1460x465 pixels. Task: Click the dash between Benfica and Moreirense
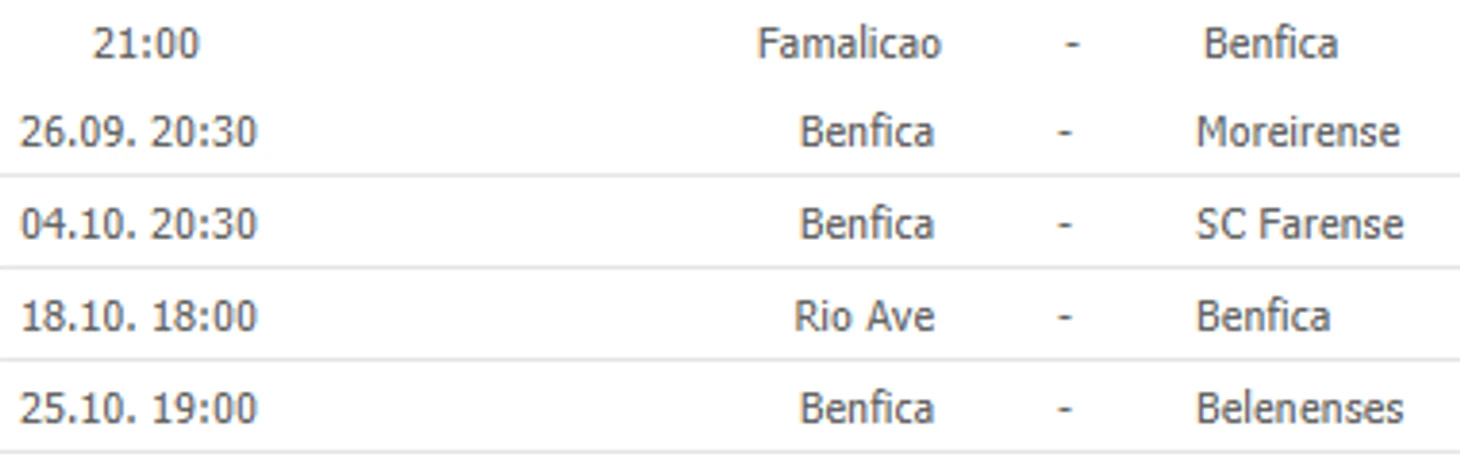[1065, 132]
